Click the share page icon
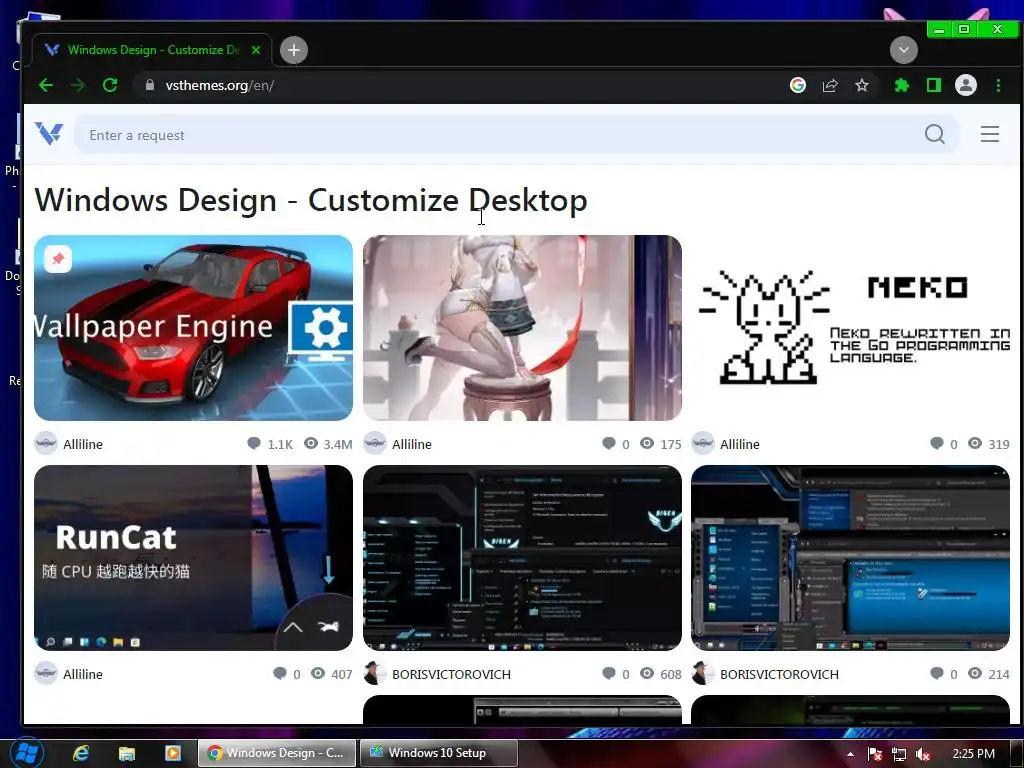 point(830,85)
